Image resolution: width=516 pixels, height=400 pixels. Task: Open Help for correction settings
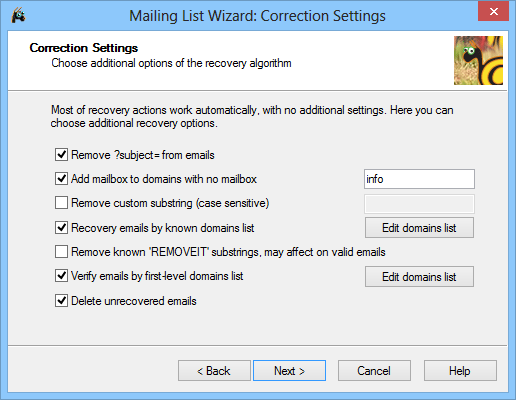click(460, 370)
